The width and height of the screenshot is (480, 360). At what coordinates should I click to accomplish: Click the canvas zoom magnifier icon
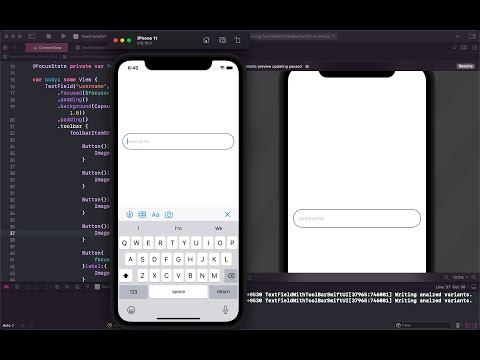click(447, 277)
